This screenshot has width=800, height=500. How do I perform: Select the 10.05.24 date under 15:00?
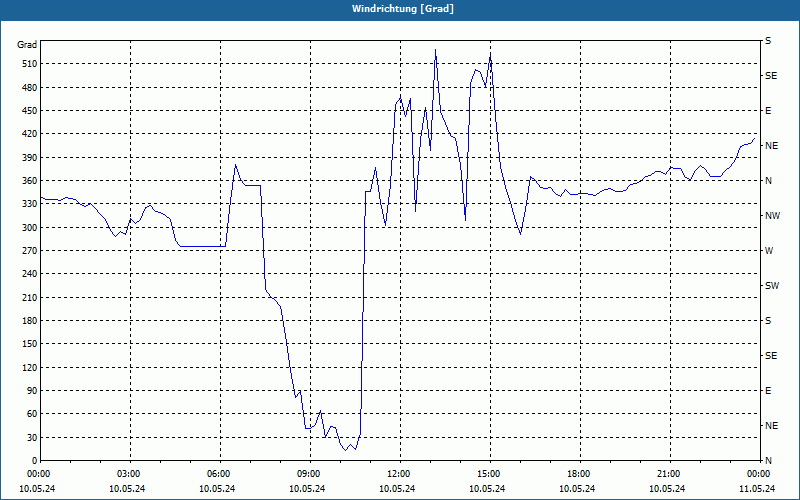[487, 489]
